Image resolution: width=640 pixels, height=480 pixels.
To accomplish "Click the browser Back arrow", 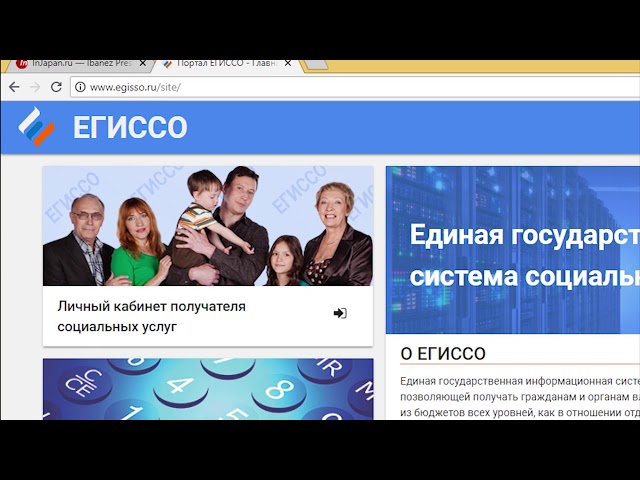I will click(x=14, y=87).
